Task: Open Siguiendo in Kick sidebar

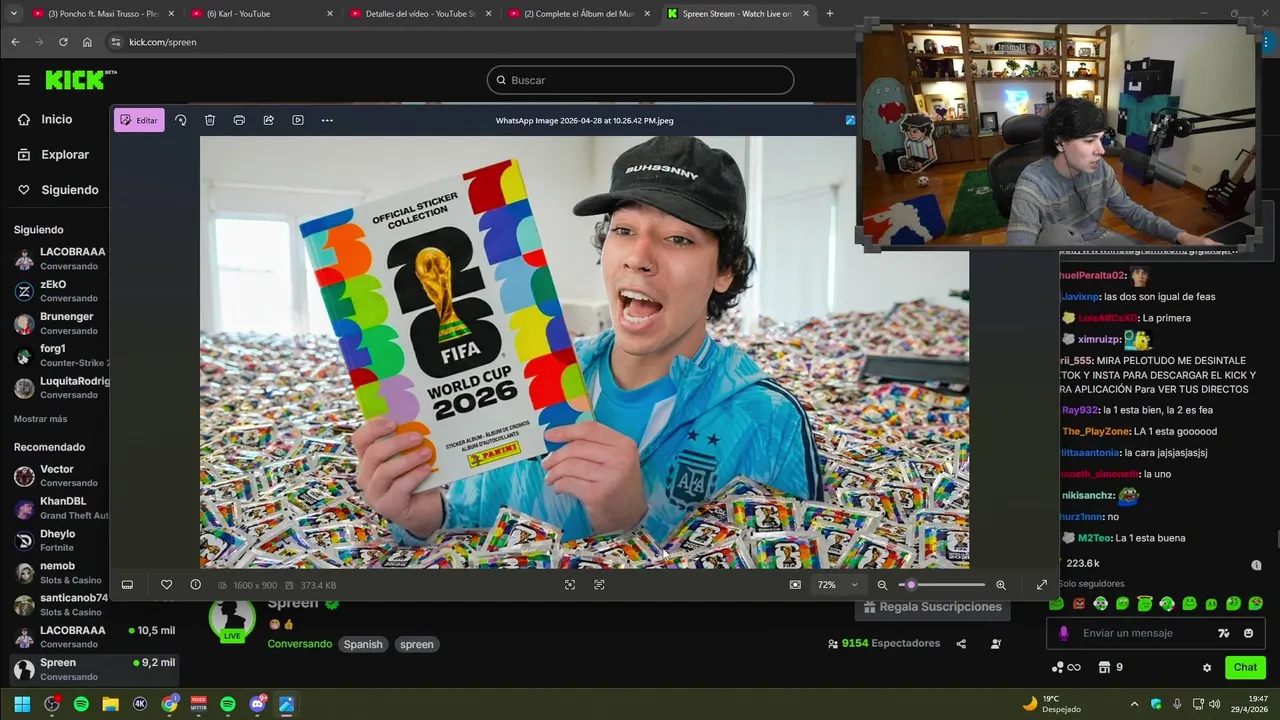Action: pos(56,190)
